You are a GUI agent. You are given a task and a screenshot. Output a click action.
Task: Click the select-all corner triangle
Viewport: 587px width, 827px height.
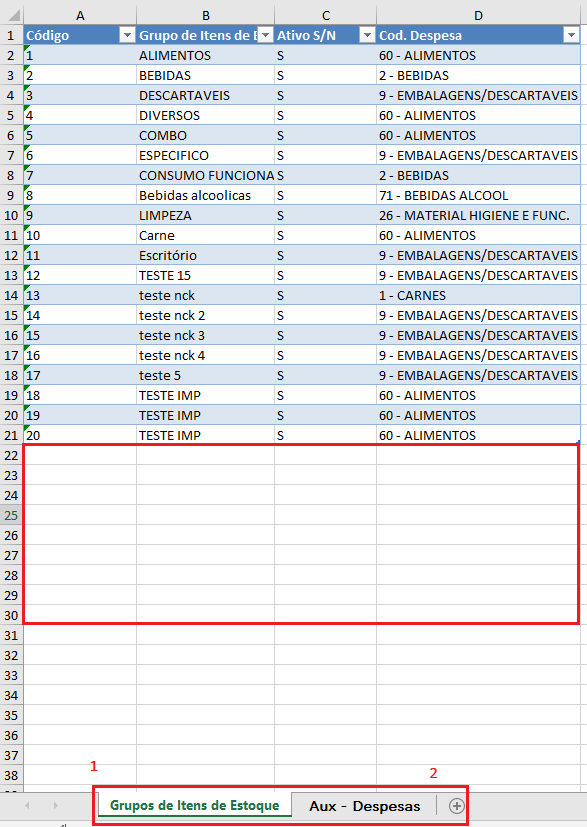click(13, 15)
